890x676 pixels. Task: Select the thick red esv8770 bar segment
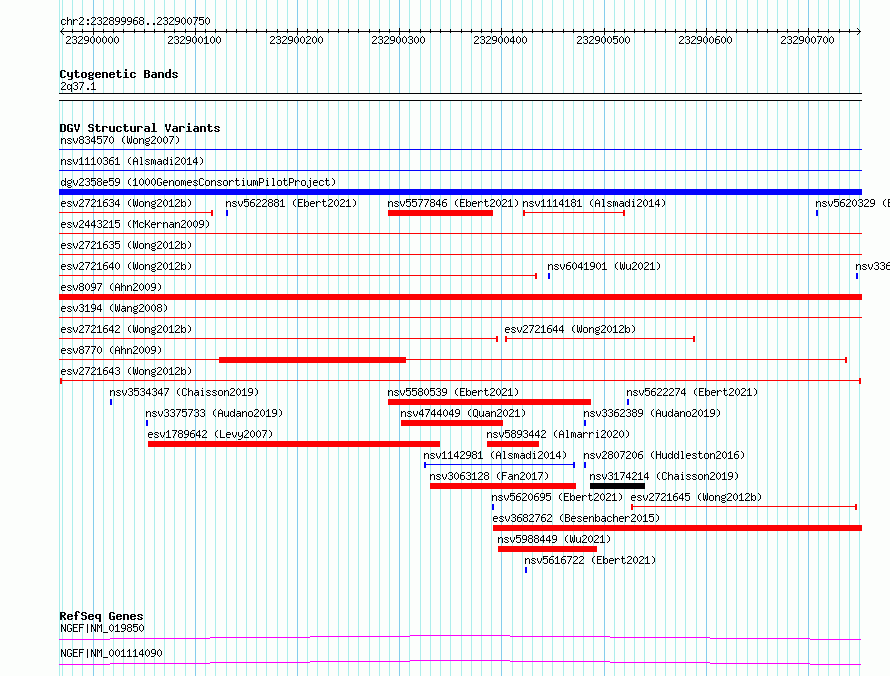pyautogui.click(x=312, y=360)
